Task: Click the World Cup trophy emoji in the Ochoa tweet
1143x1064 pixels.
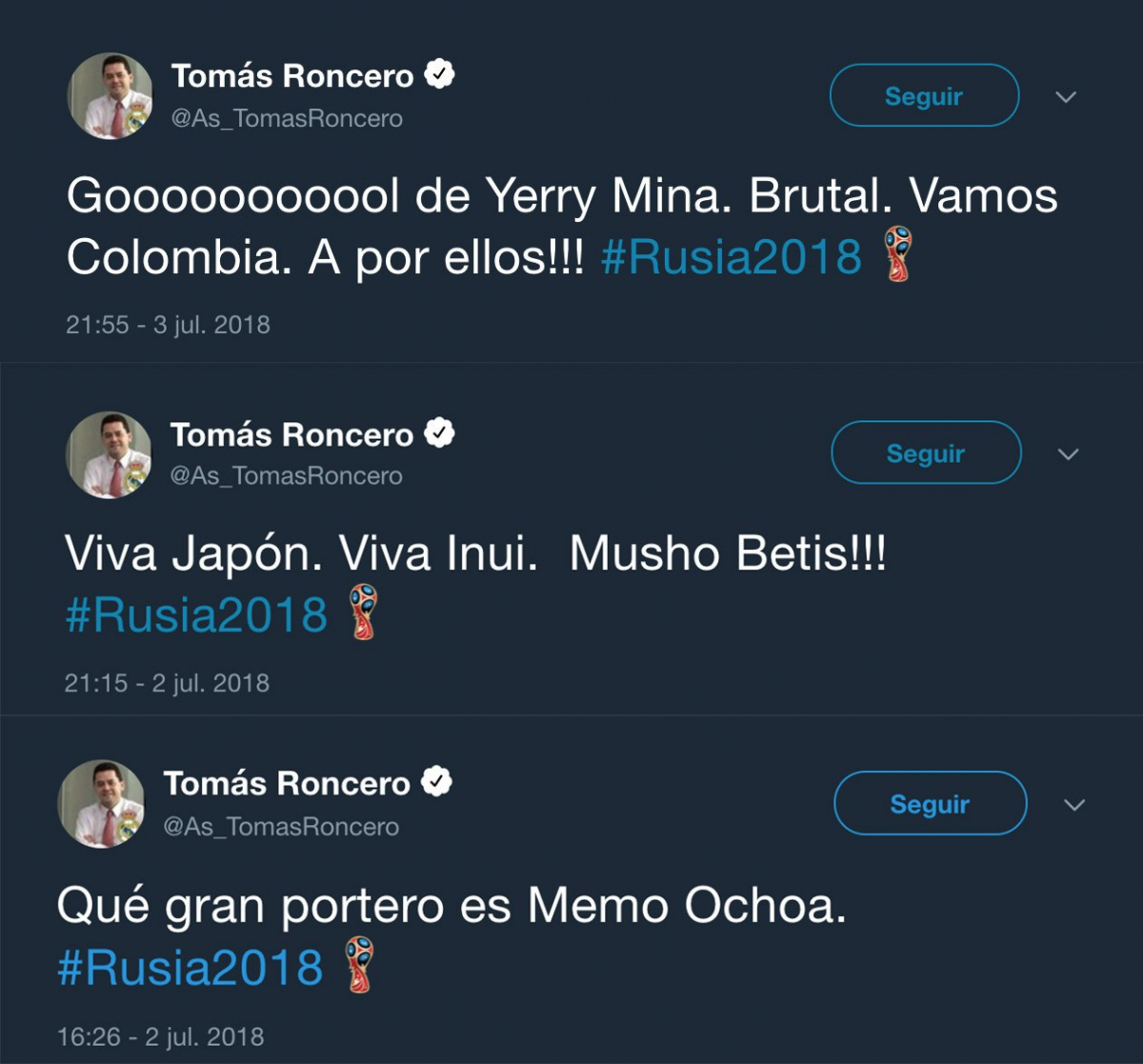Action: (x=359, y=965)
